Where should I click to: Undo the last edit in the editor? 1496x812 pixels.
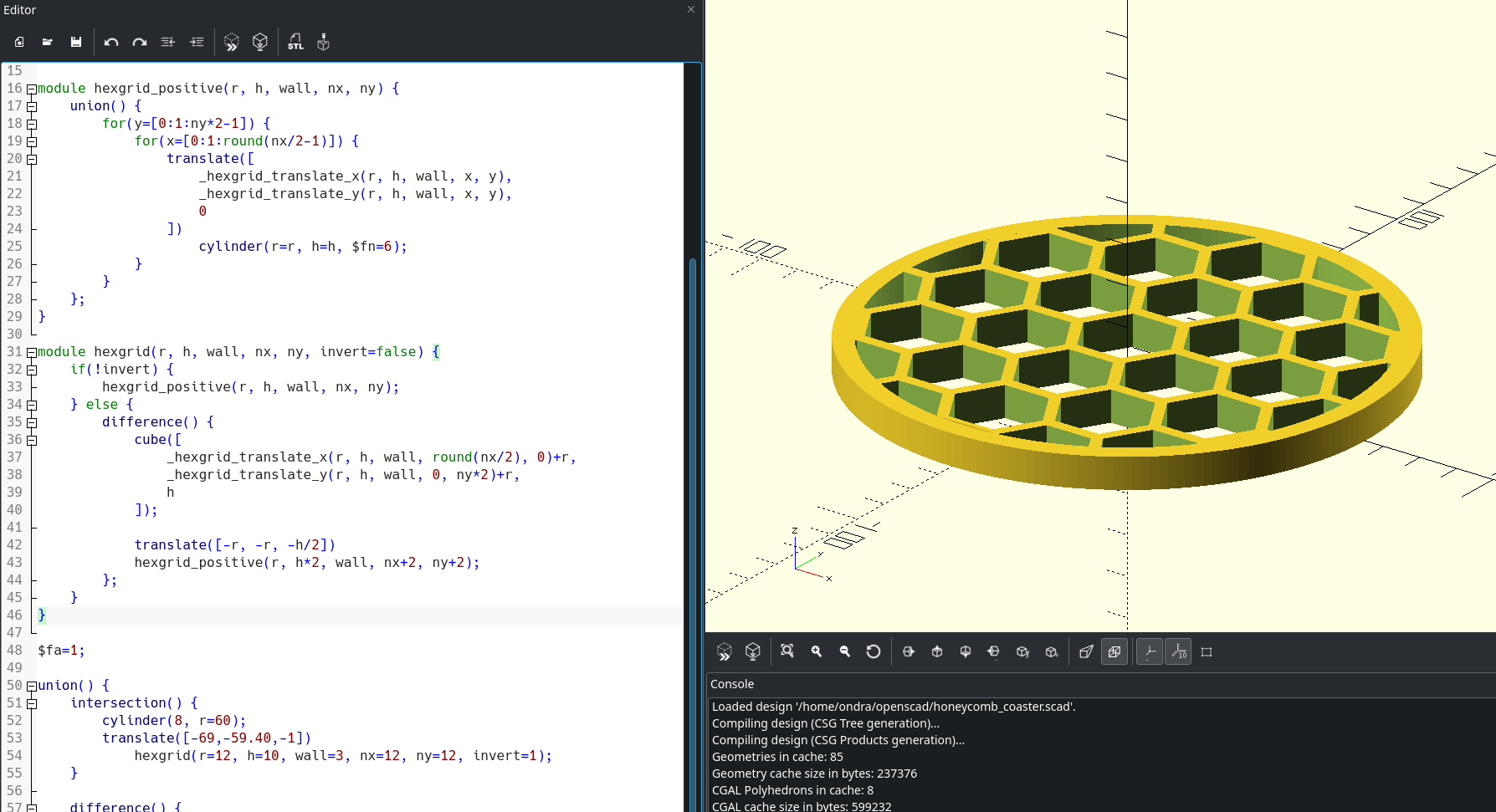[x=111, y=42]
